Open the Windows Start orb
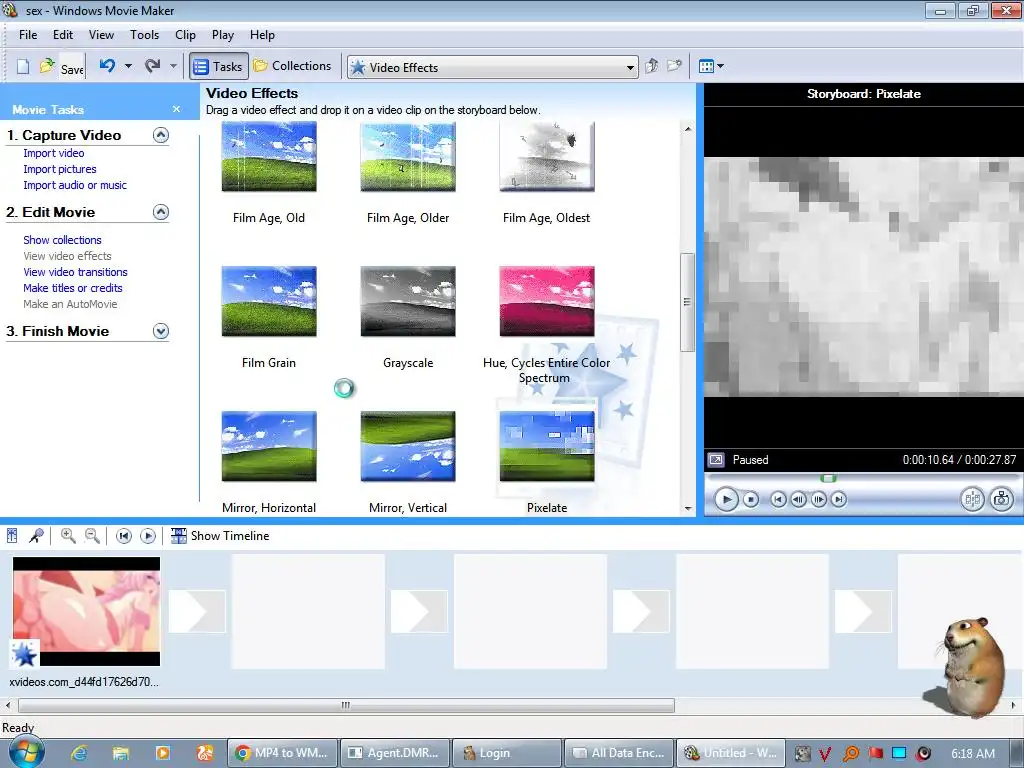This screenshot has height=768, width=1024. [25, 752]
